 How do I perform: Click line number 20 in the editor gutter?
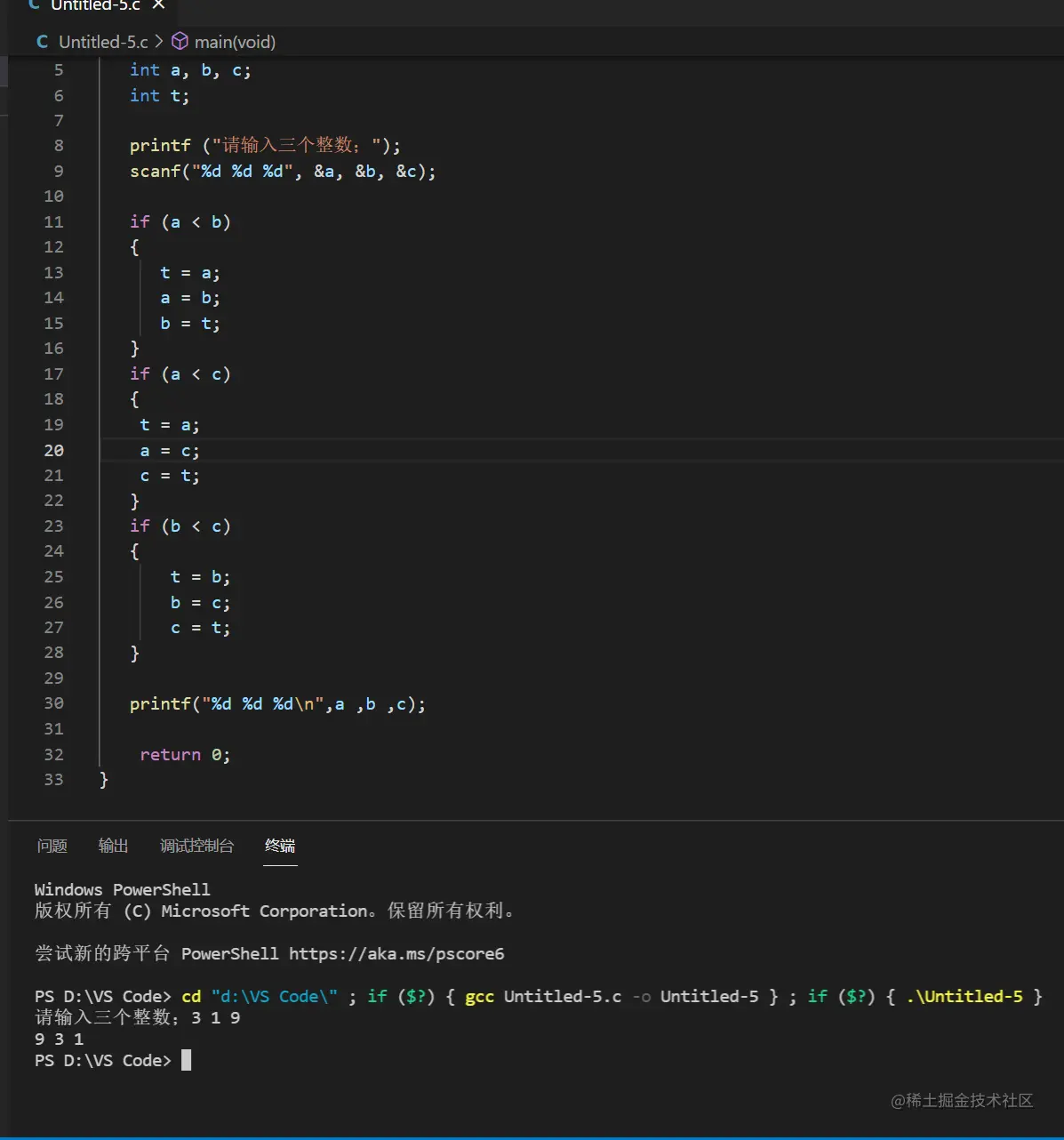pyautogui.click(x=53, y=450)
